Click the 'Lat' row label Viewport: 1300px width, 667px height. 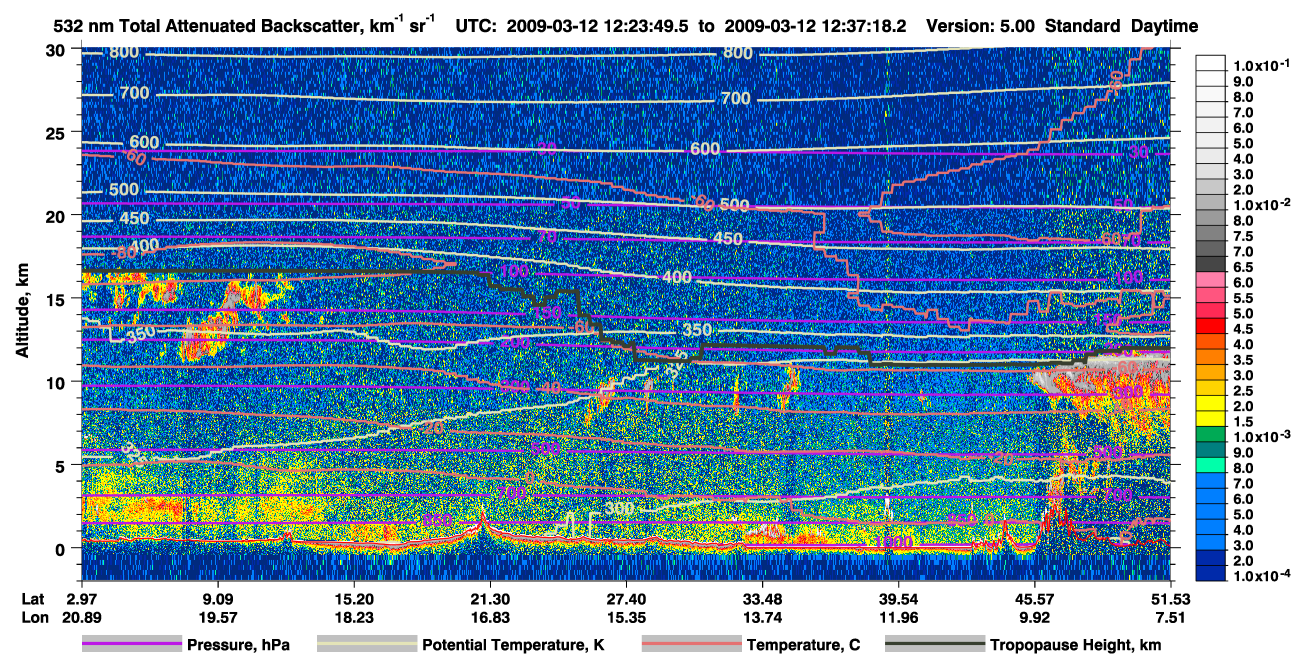coord(33,597)
